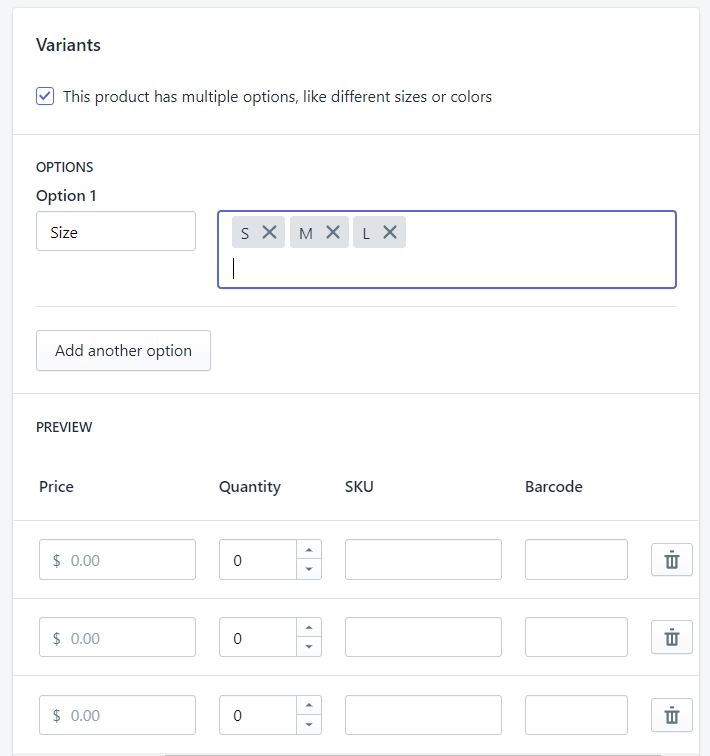
Task: Decrease quantity in second variant row
Action: coord(309,647)
